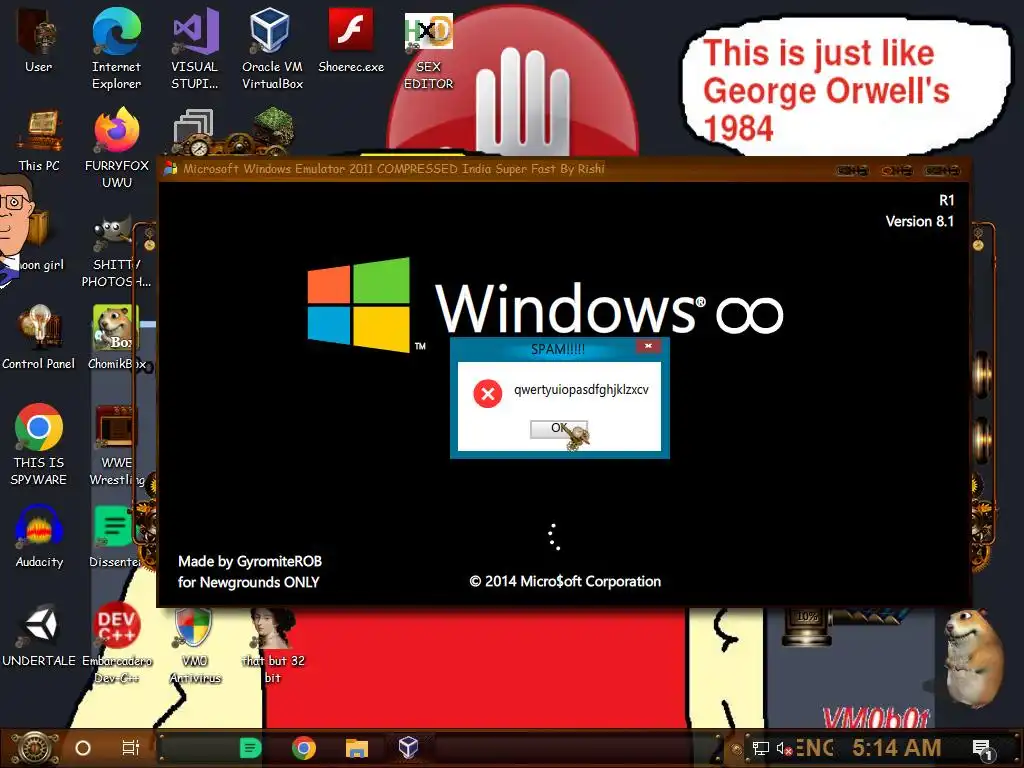
Task: Open network status tray icon
Action: (x=761, y=748)
